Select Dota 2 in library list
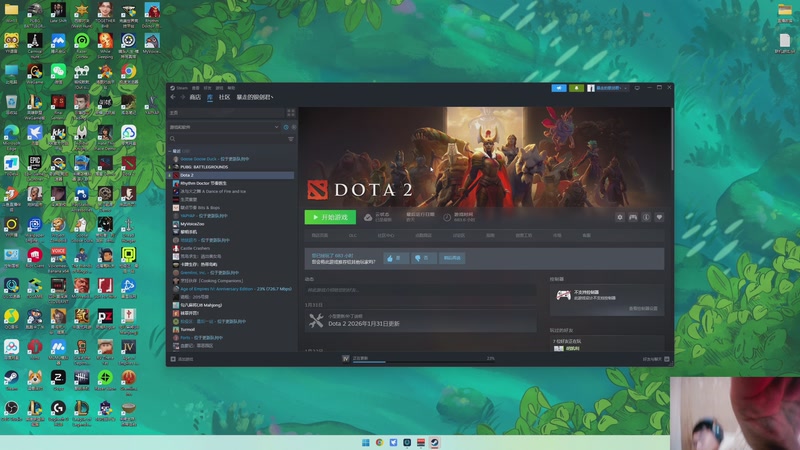Image resolution: width=800 pixels, height=450 pixels. click(232, 175)
